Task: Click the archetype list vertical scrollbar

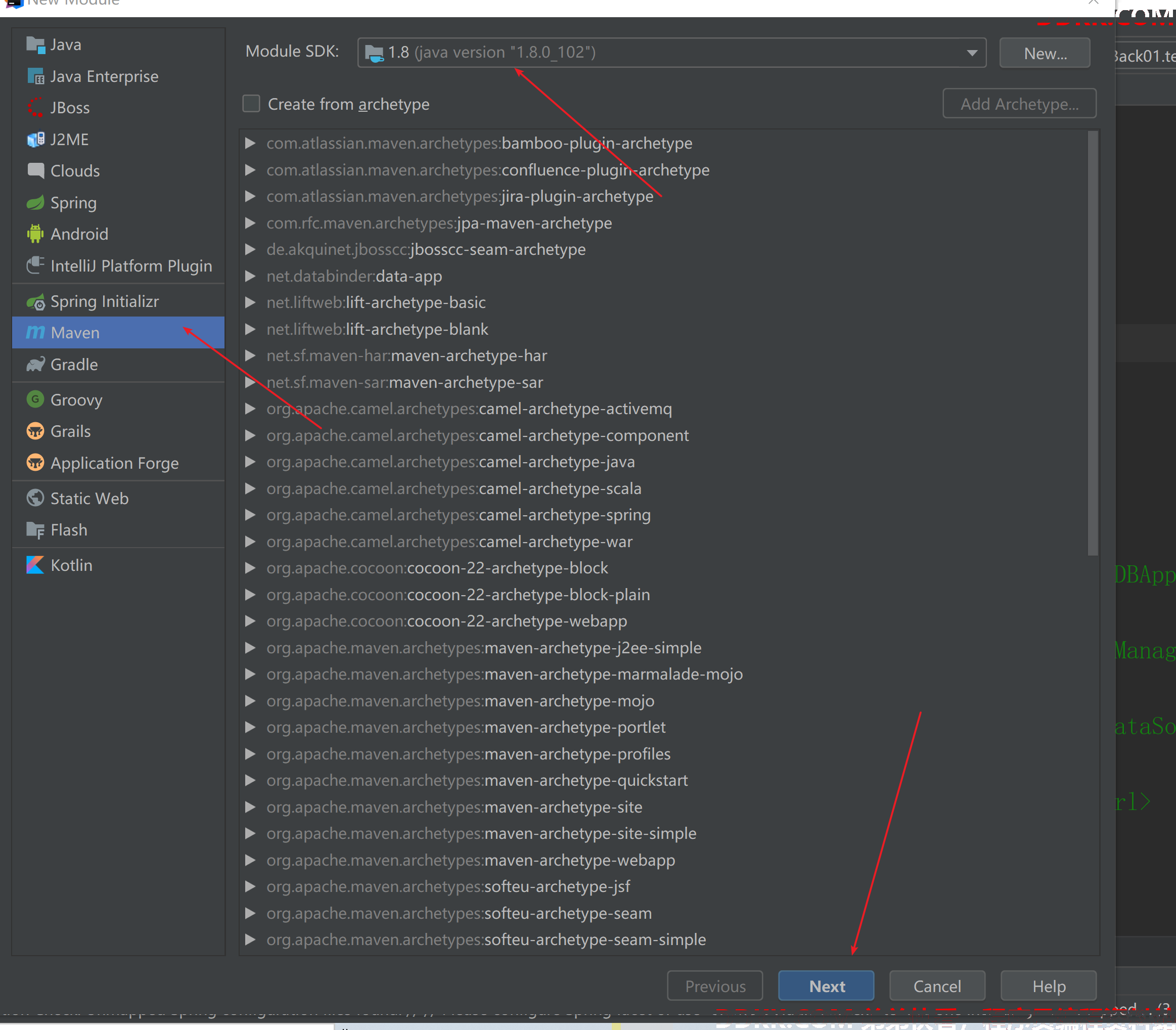Action: point(1093,343)
